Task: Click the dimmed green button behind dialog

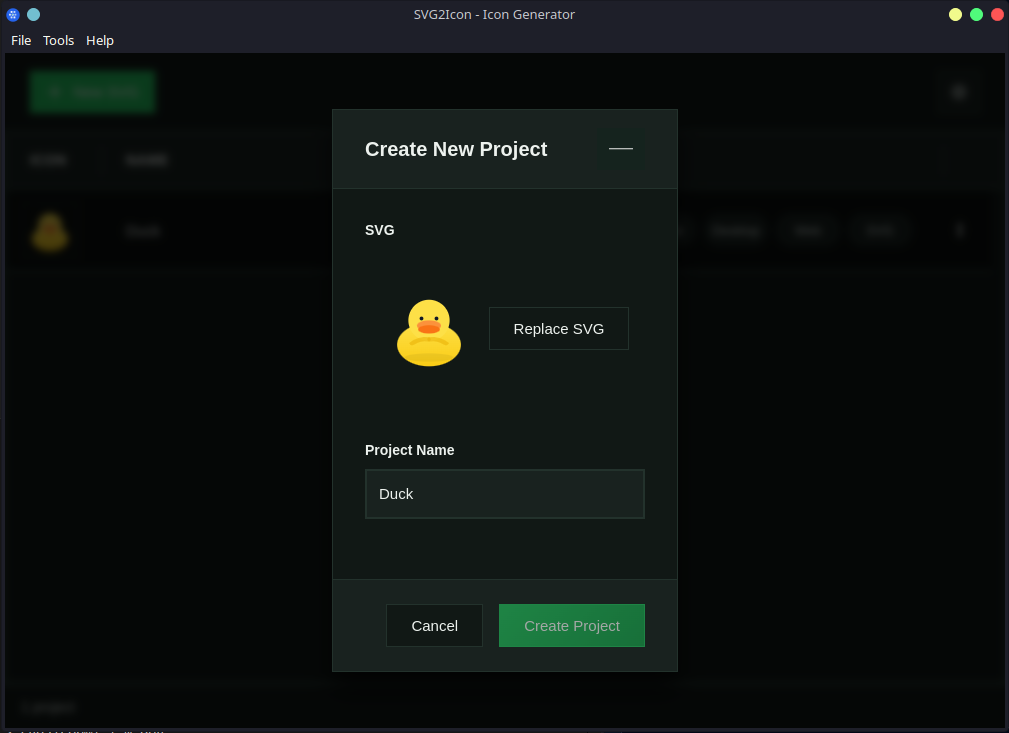Action: click(x=92, y=92)
